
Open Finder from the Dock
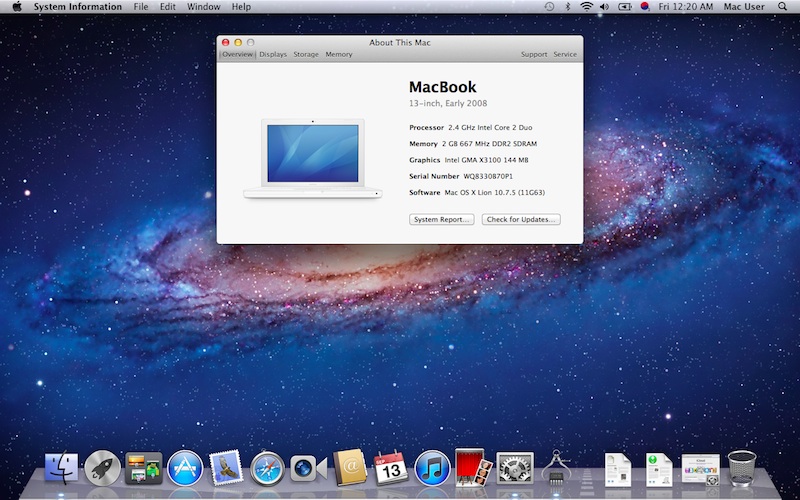(x=62, y=467)
